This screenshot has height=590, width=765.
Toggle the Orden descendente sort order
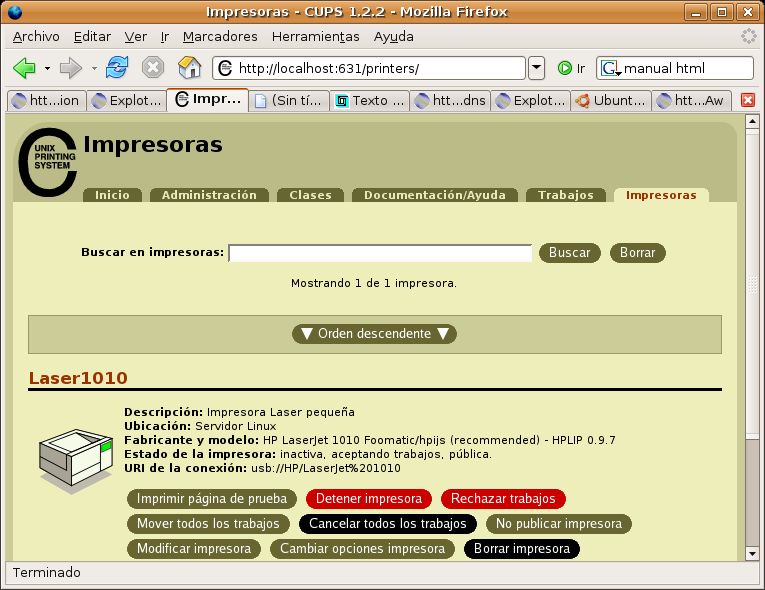pyautogui.click(x=374, y=334)
